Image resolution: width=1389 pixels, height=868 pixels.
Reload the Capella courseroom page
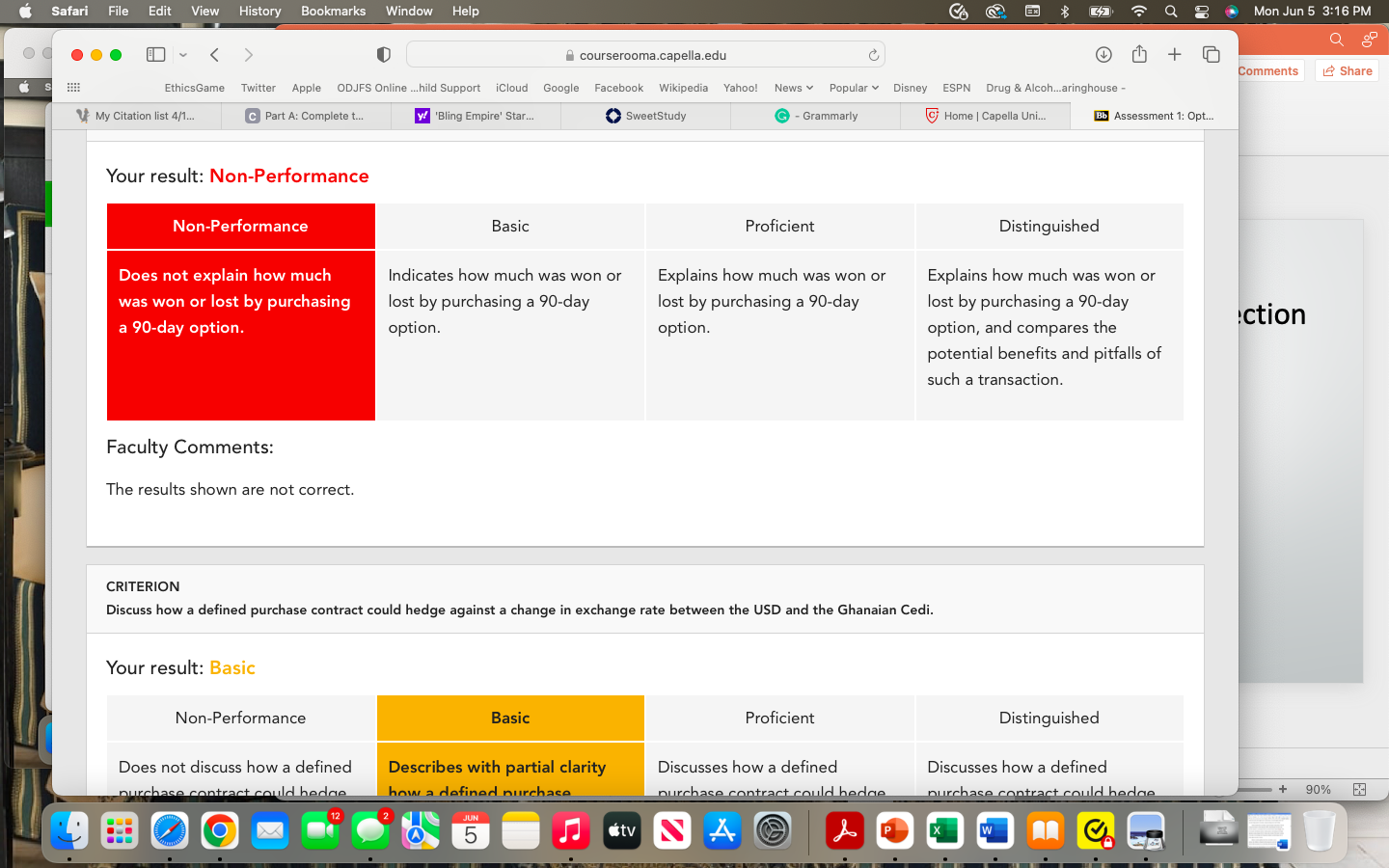(x=873, y=55)
